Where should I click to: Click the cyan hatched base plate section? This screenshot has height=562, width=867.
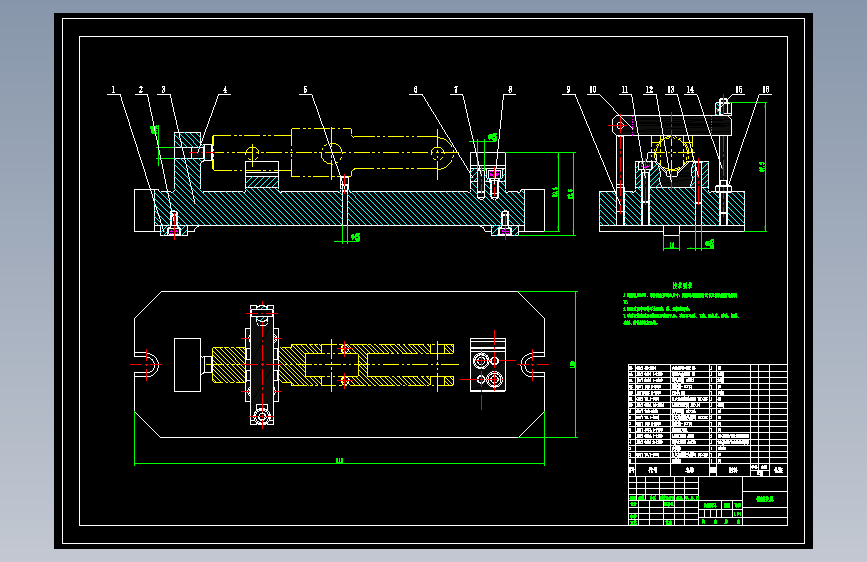tap(338, 208)
